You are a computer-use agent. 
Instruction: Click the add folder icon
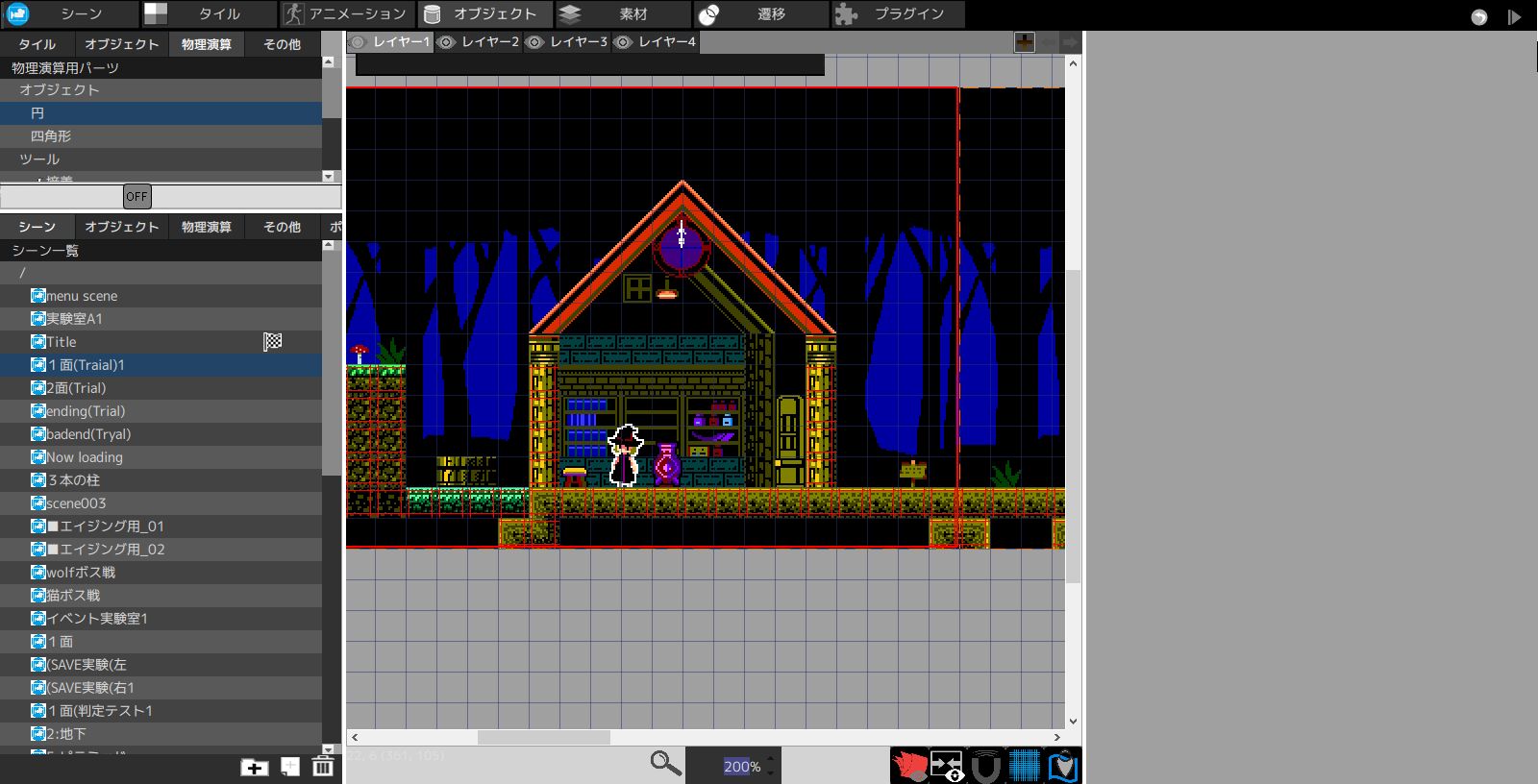(x=254, y=767)
